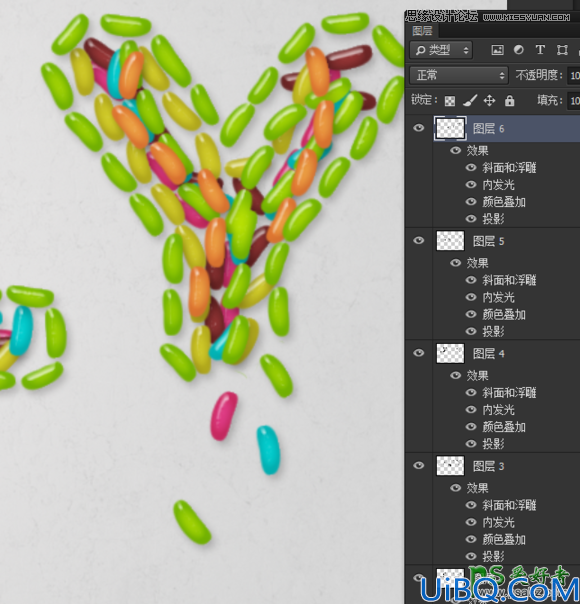Hide layer 图层 4
The height and width of the screenshot is (604, 580).
coord(419,353)
